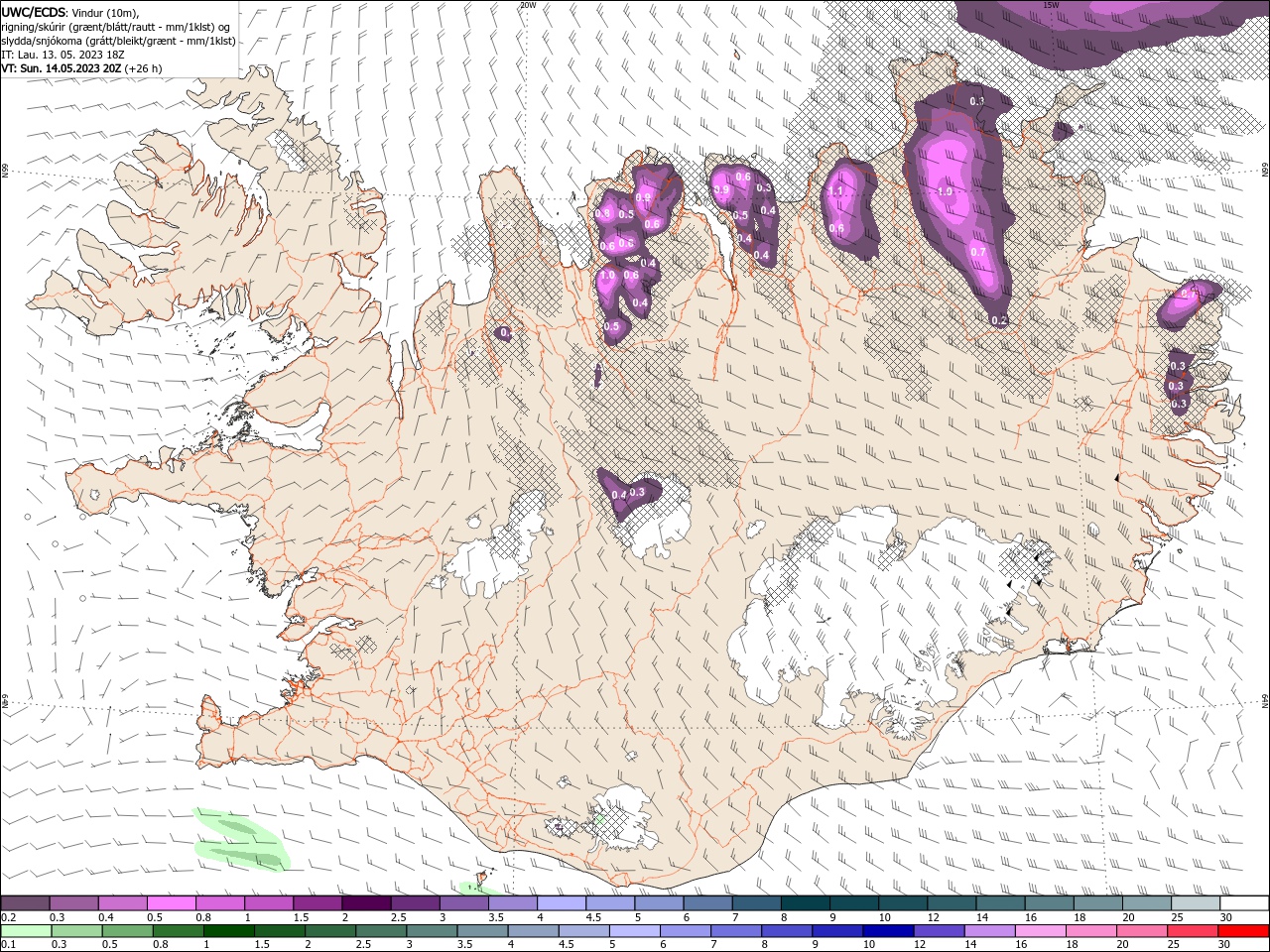Select upper legend swatch between 12 and 14
The height and width of the screenshot is (952, 1270).
[x=950, y=903]
